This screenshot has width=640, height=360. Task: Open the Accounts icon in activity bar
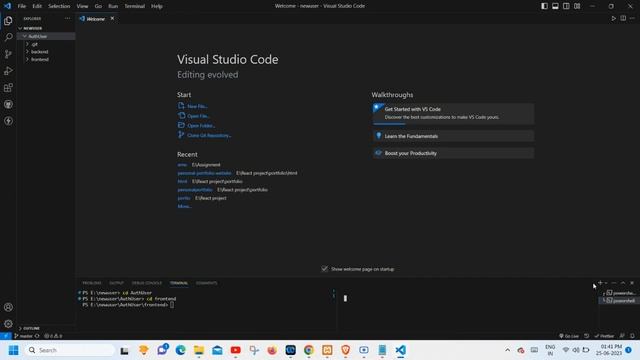pyautogui.click(x=8, y=307)
